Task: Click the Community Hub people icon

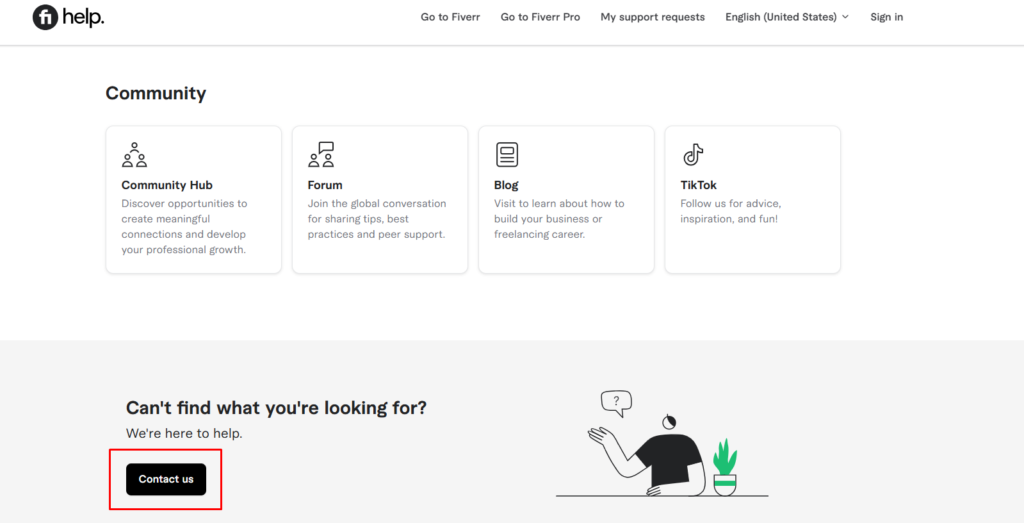Action: [135, 155]
